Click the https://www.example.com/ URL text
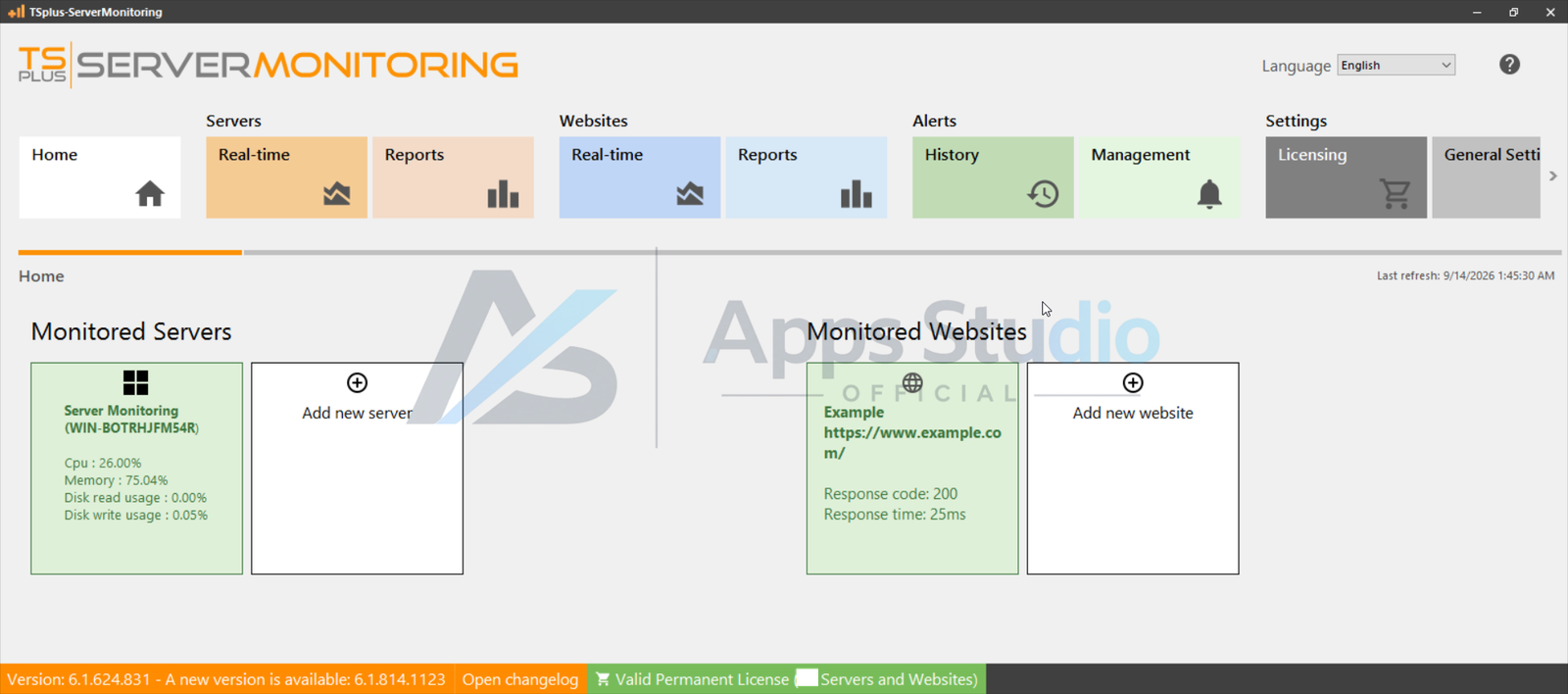 pos(912,442)
